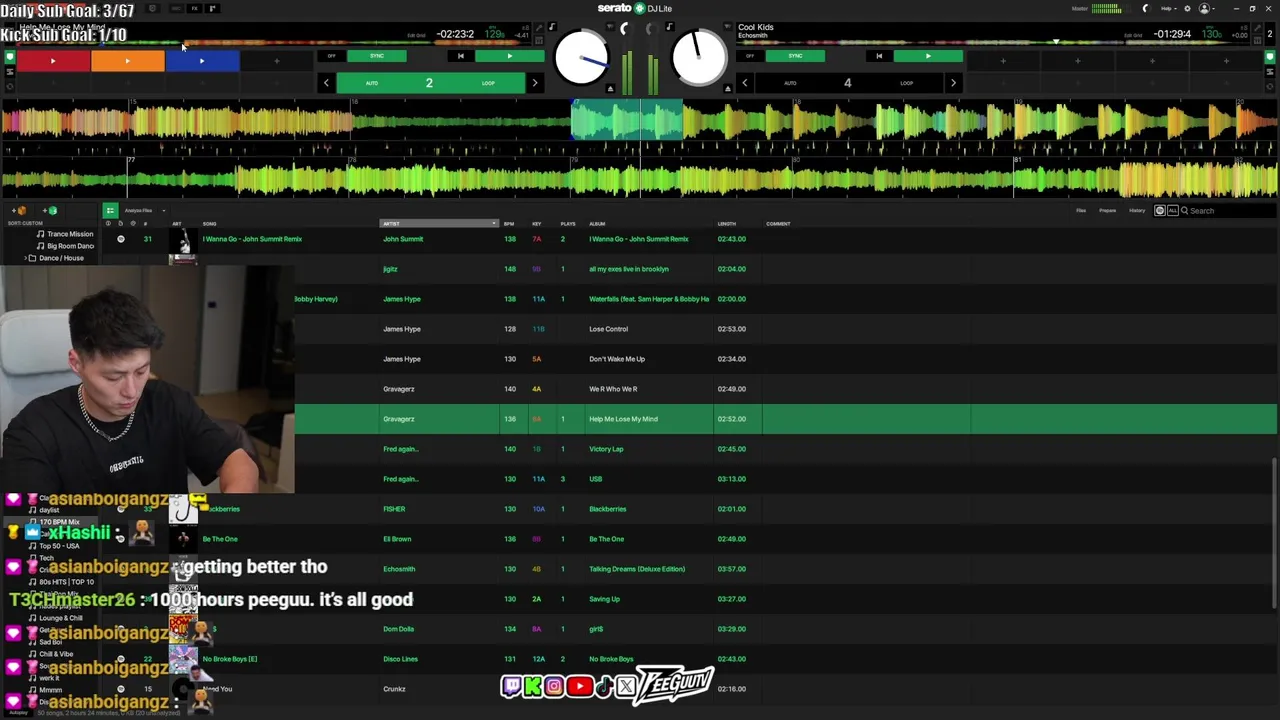
Task: Toggle SYNC on the left deck
Action: click(x=377, y=56)
